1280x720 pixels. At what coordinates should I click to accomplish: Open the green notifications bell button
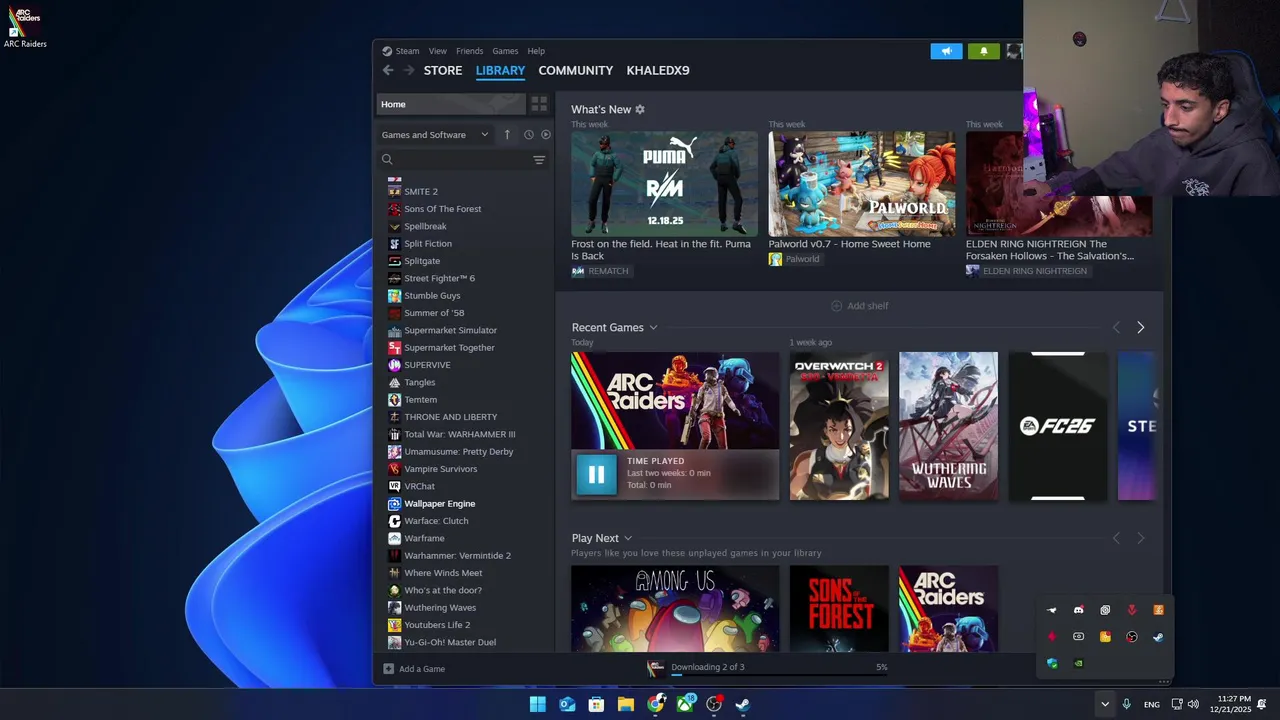click(983, 51)
